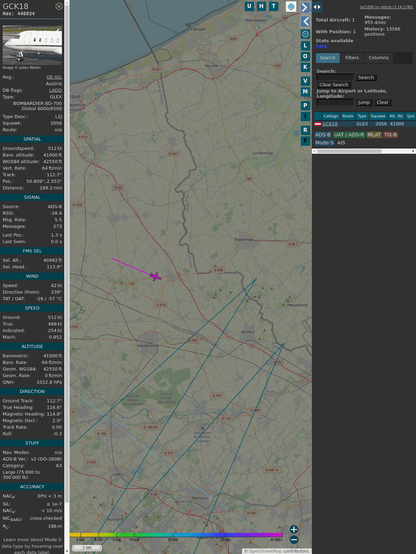The height and width of the screenshot is (554, 416).
Task: Click the TIS-B legend label
Action: [390, 135]
